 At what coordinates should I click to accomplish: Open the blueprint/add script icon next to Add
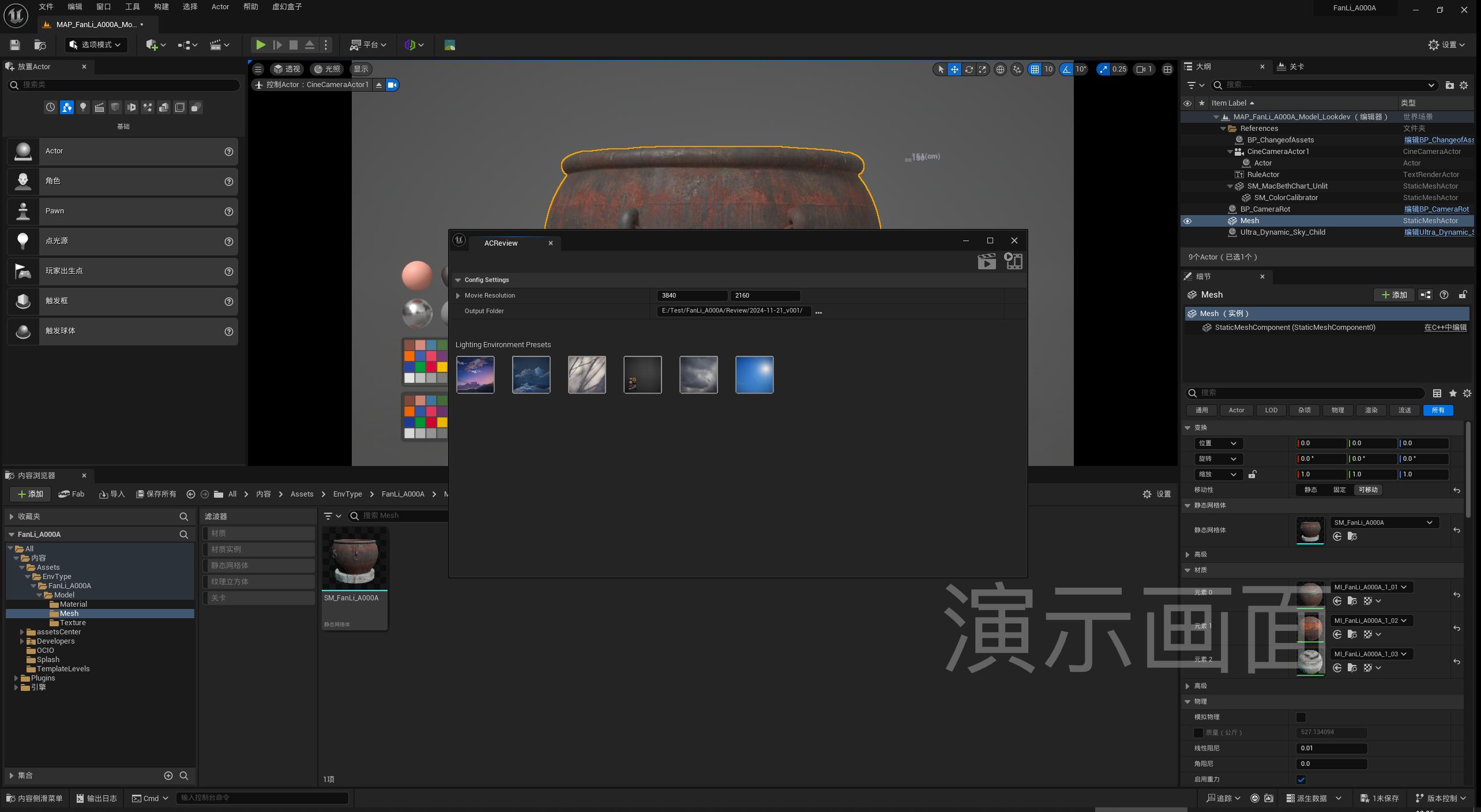(1426, 295)
